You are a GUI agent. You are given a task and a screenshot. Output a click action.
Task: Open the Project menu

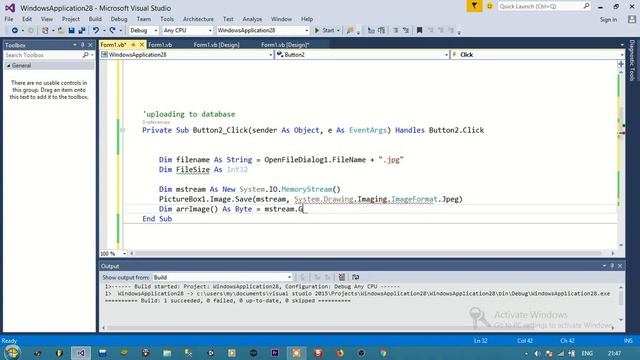[71, 19]
